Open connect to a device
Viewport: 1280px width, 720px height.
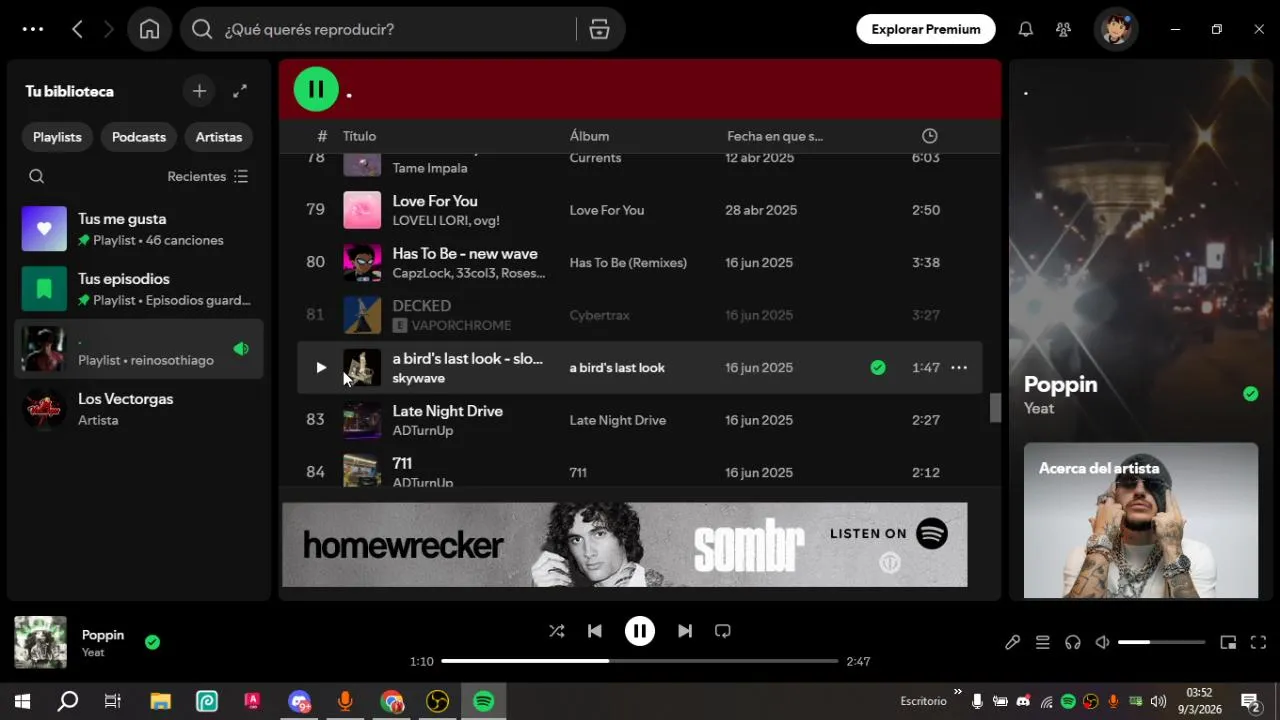coord(1072,643)
